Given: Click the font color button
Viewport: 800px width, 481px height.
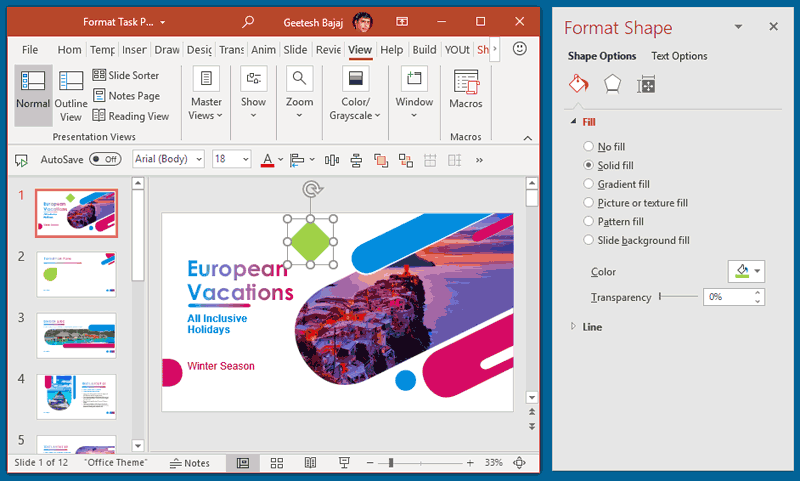Looking at the screenshot, I should point(267,160).
